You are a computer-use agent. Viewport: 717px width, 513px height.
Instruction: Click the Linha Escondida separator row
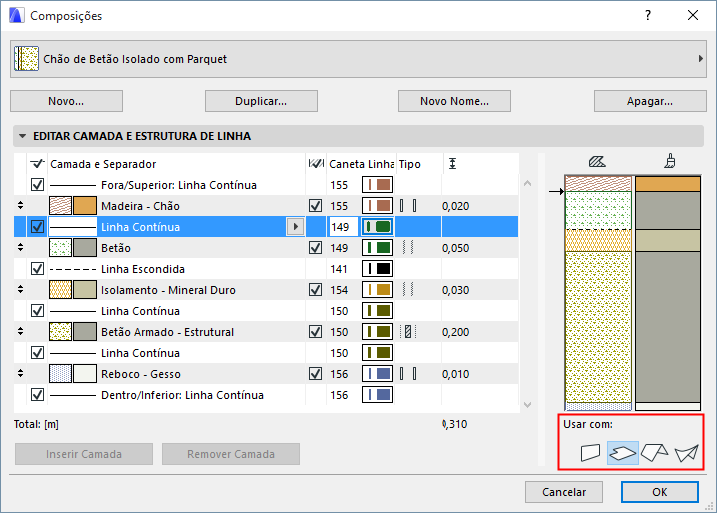pos(266,269)
